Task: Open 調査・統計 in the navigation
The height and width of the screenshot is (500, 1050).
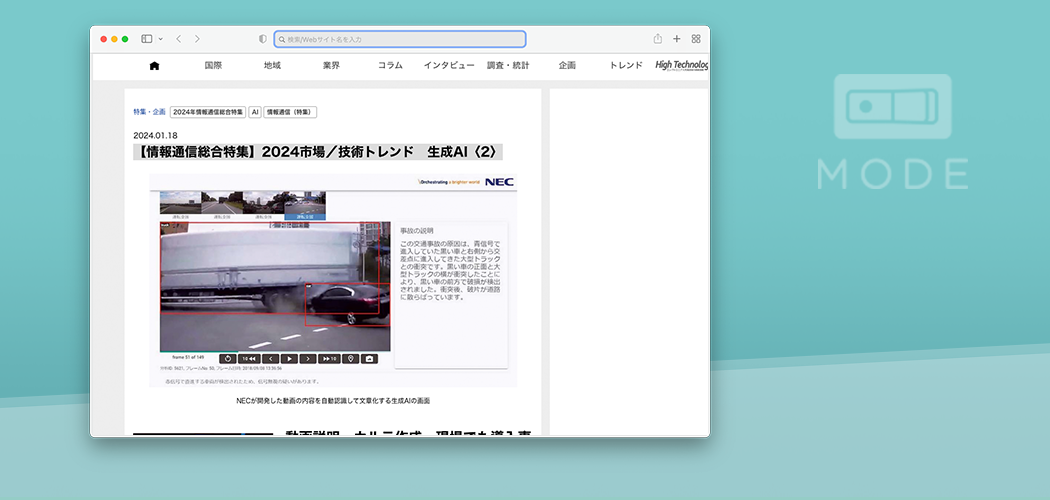Action: [x=508, y=66]
